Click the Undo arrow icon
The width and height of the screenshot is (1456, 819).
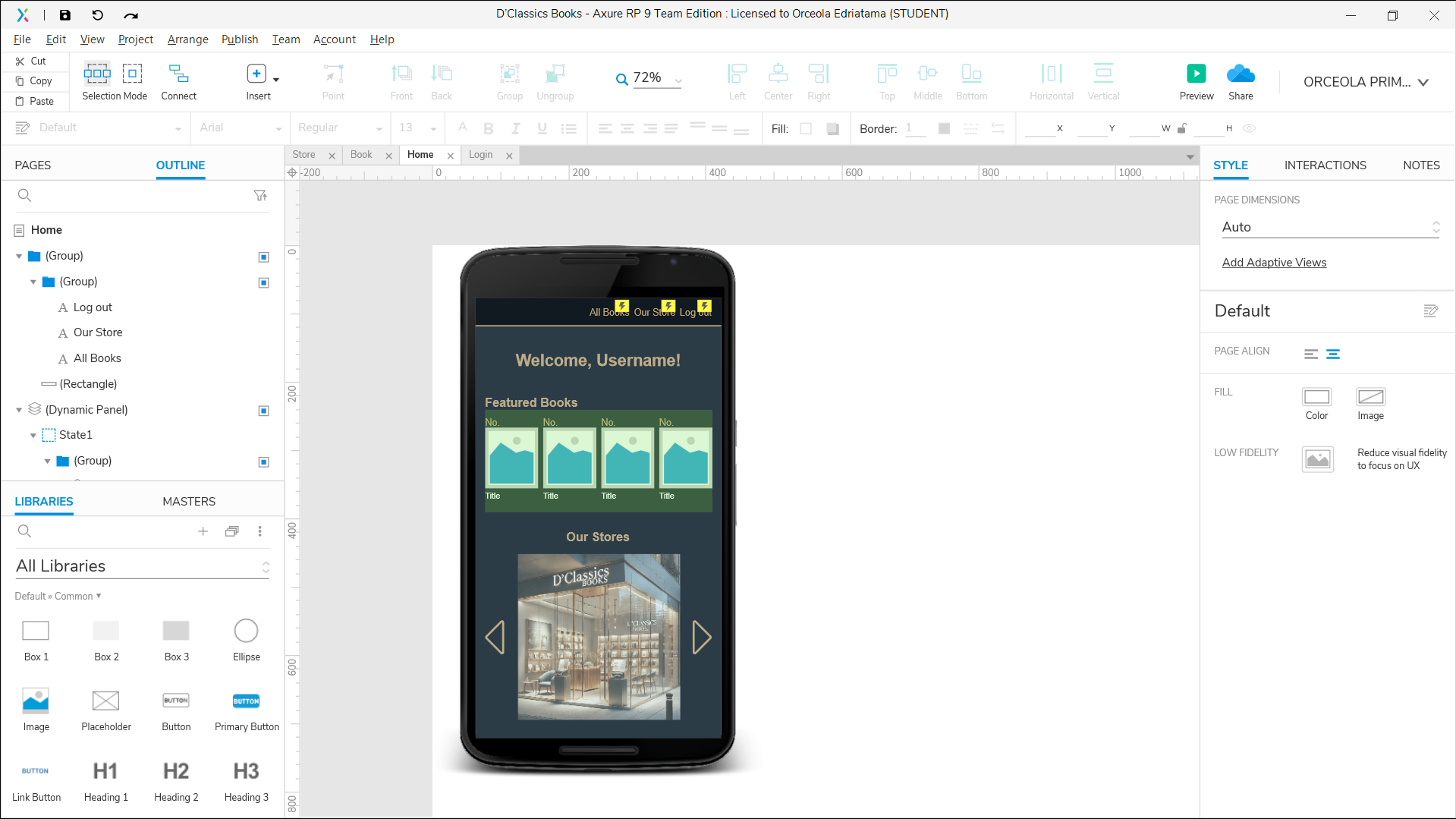(x=98, y=14)
